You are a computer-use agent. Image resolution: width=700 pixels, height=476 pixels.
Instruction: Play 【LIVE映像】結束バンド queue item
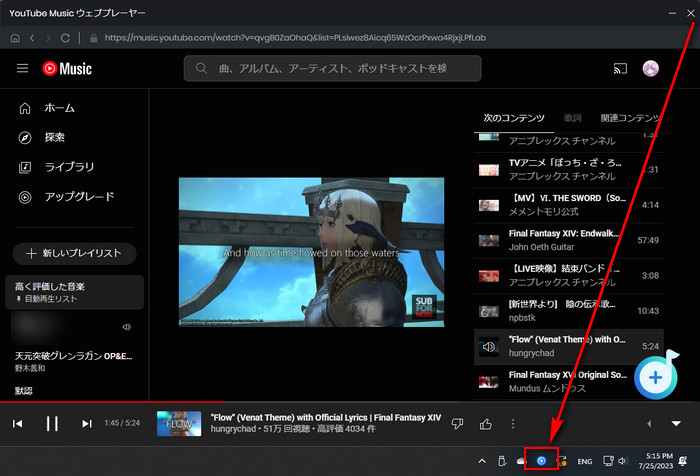[569, 276]
